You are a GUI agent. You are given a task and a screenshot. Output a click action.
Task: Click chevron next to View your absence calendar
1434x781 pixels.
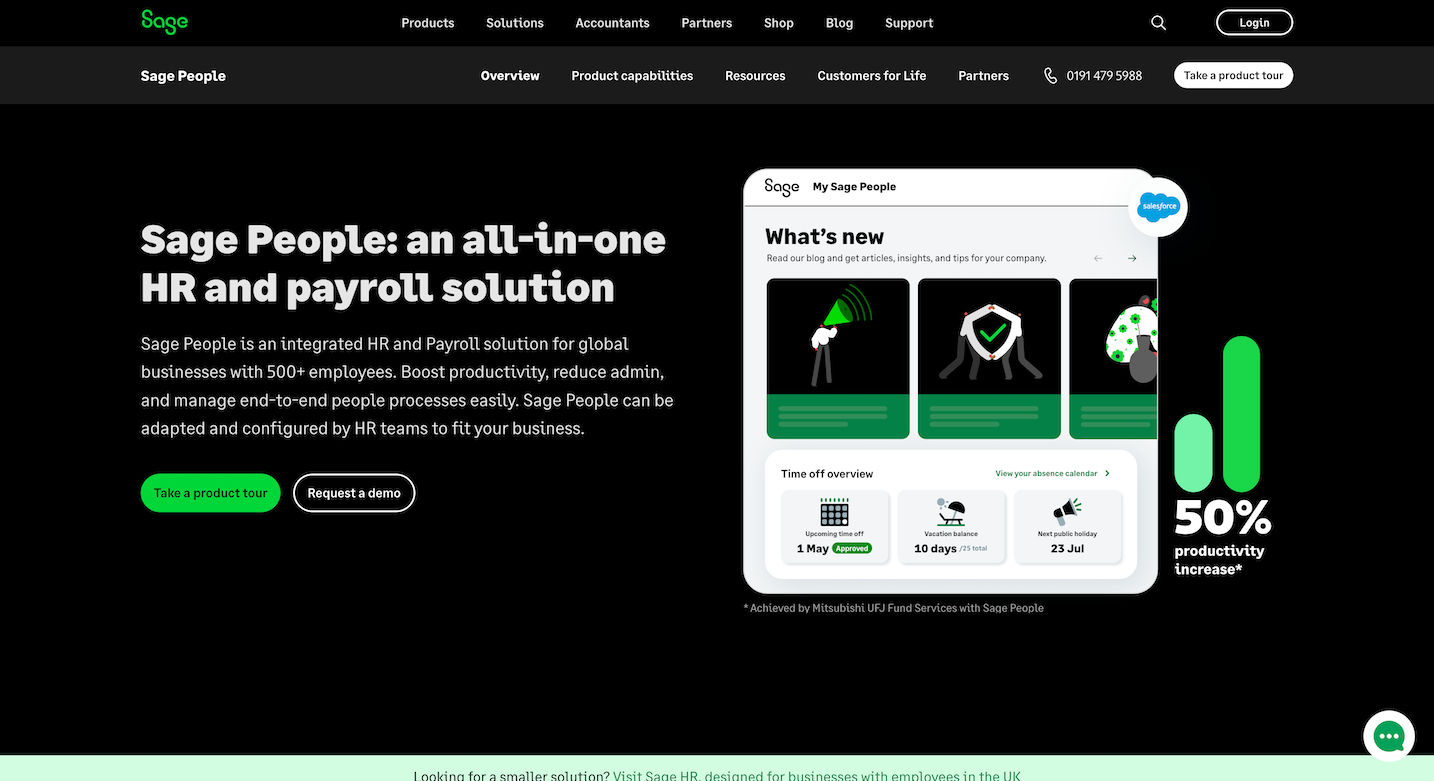coord(1107,474)
